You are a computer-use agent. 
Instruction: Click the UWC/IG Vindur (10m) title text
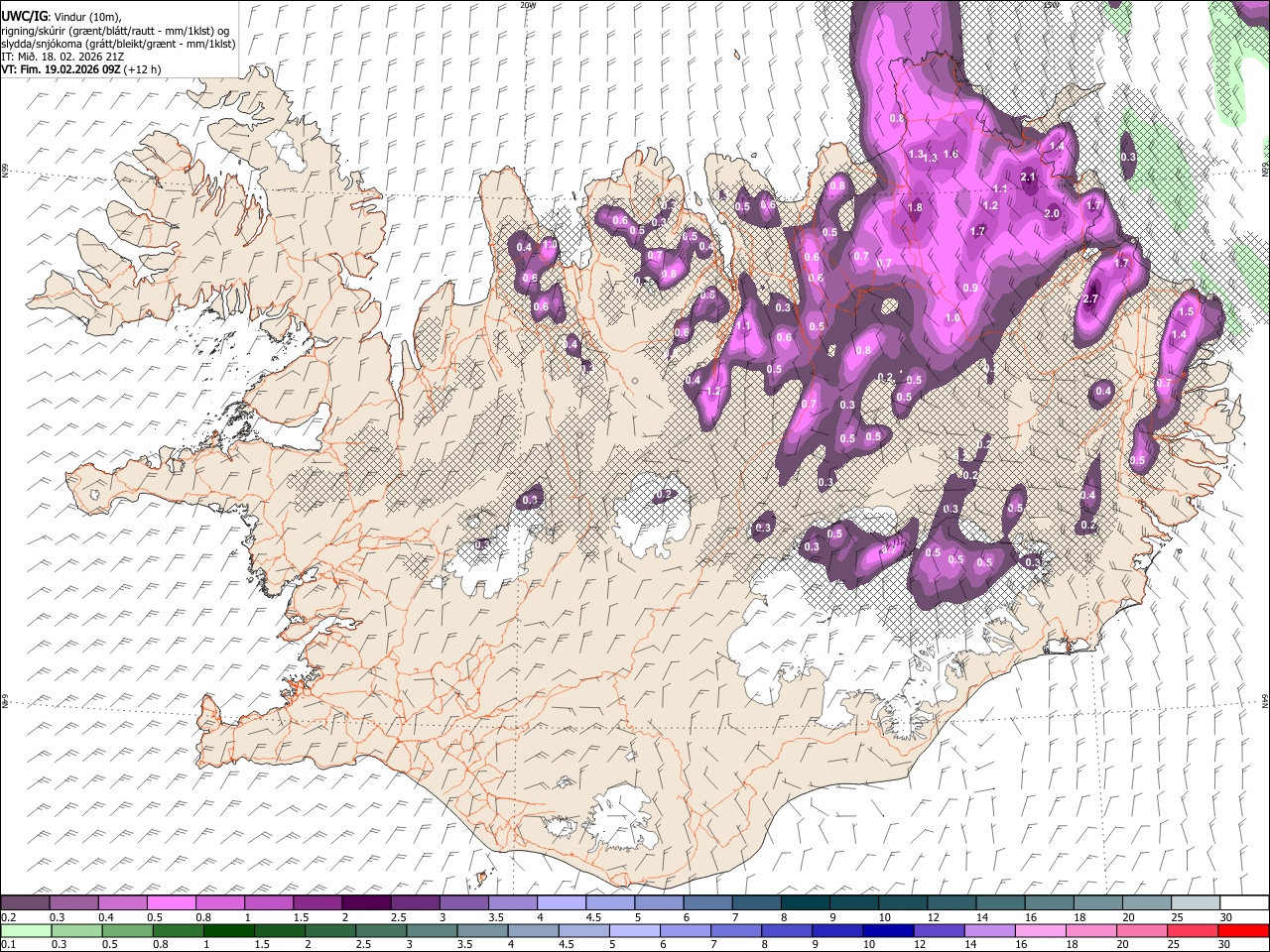(x=61, y=16)
